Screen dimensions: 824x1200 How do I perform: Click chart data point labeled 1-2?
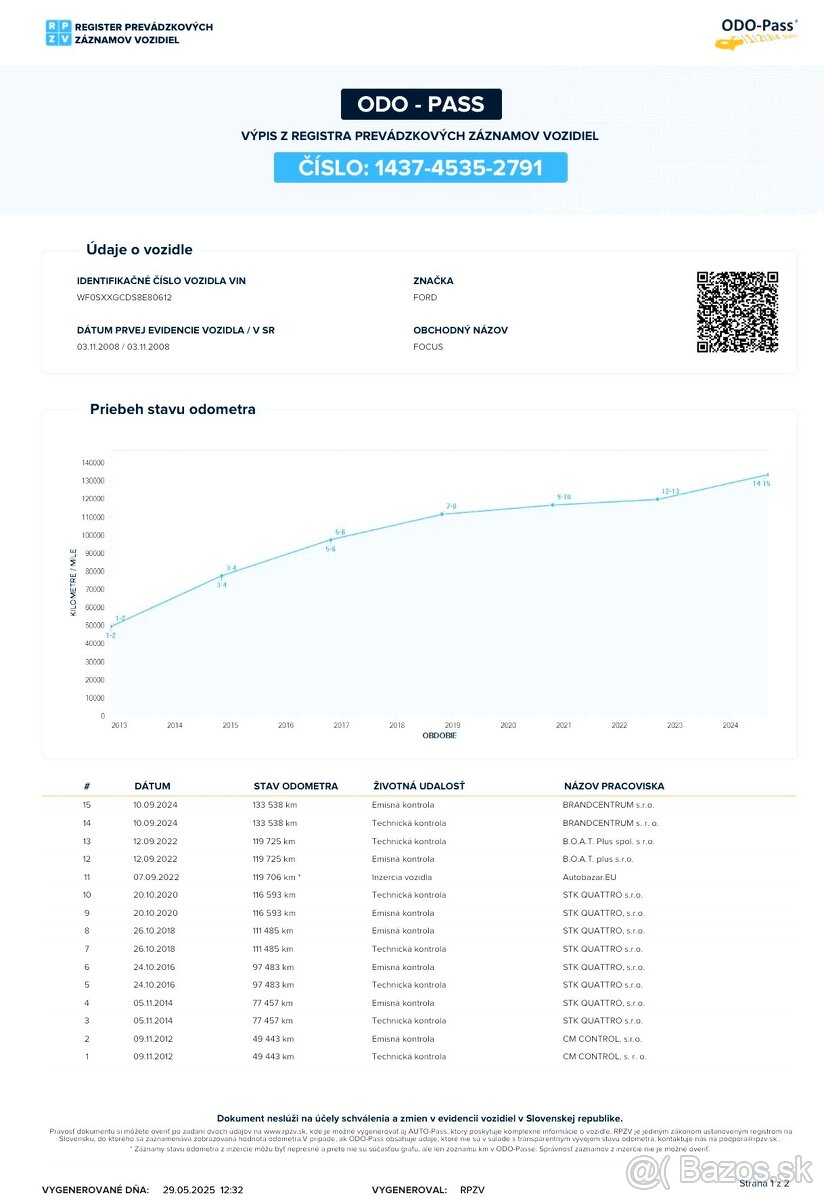(111, 627)
